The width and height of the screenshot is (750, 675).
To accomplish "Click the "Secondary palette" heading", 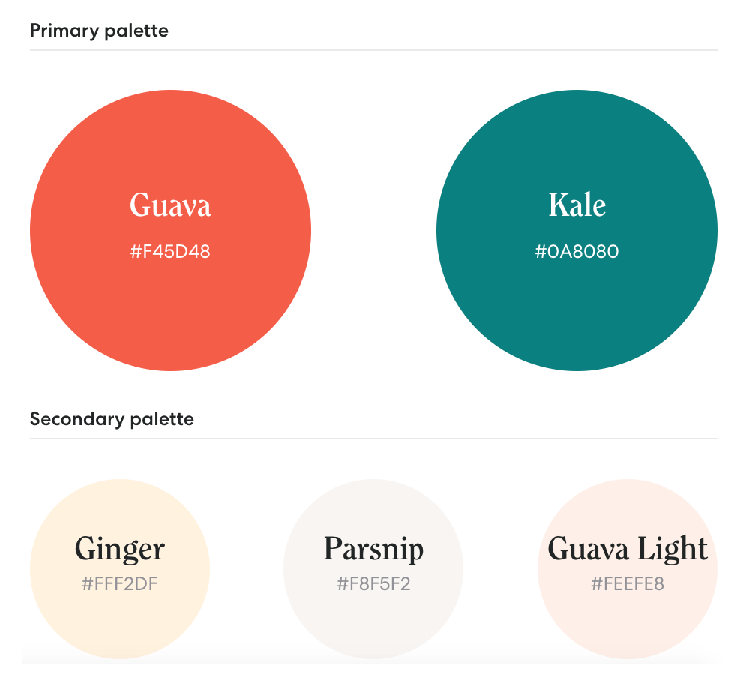I will tap(111, 419).
